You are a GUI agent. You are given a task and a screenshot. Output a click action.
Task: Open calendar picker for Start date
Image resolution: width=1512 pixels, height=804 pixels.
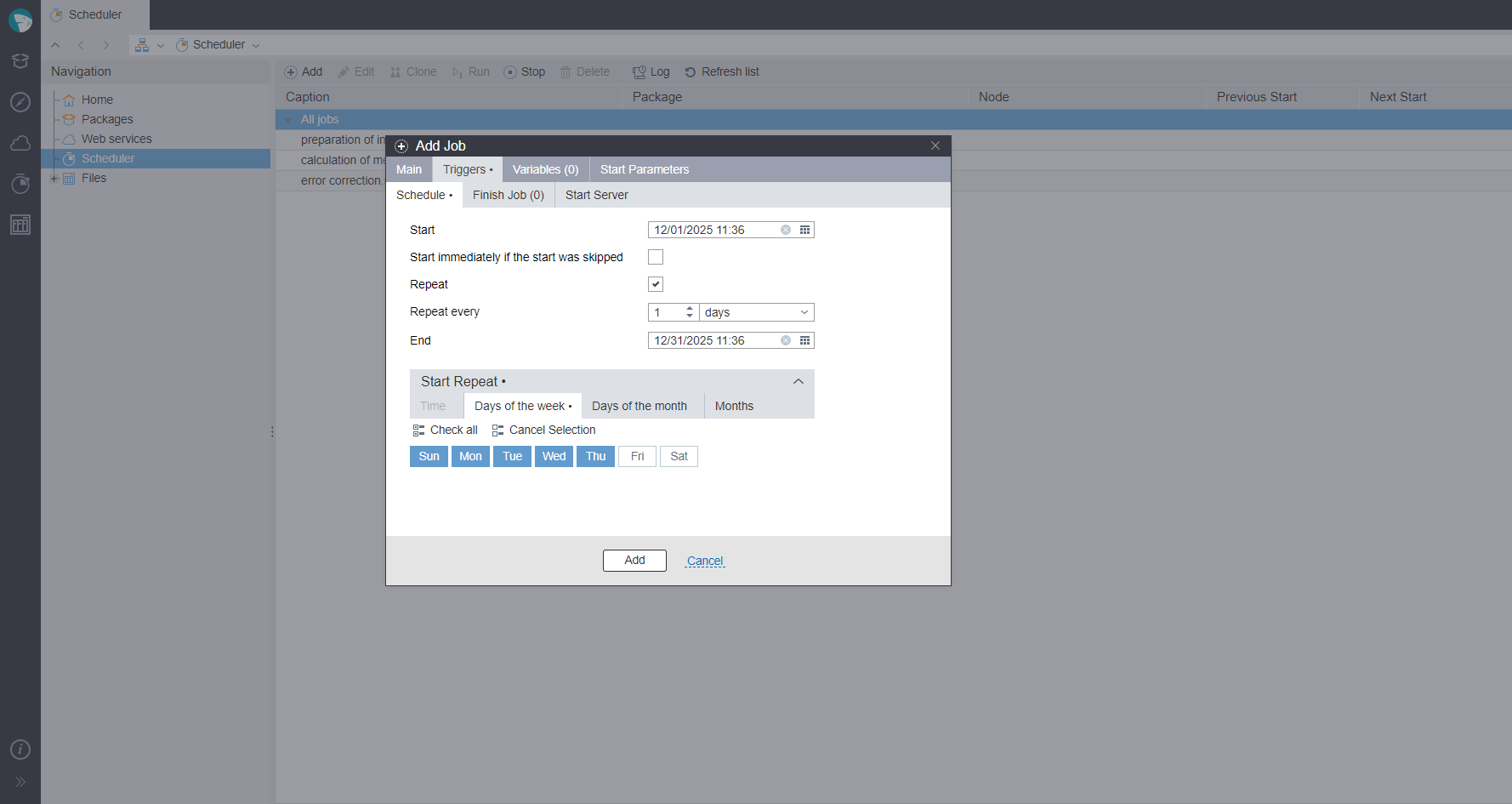point(804,230)
